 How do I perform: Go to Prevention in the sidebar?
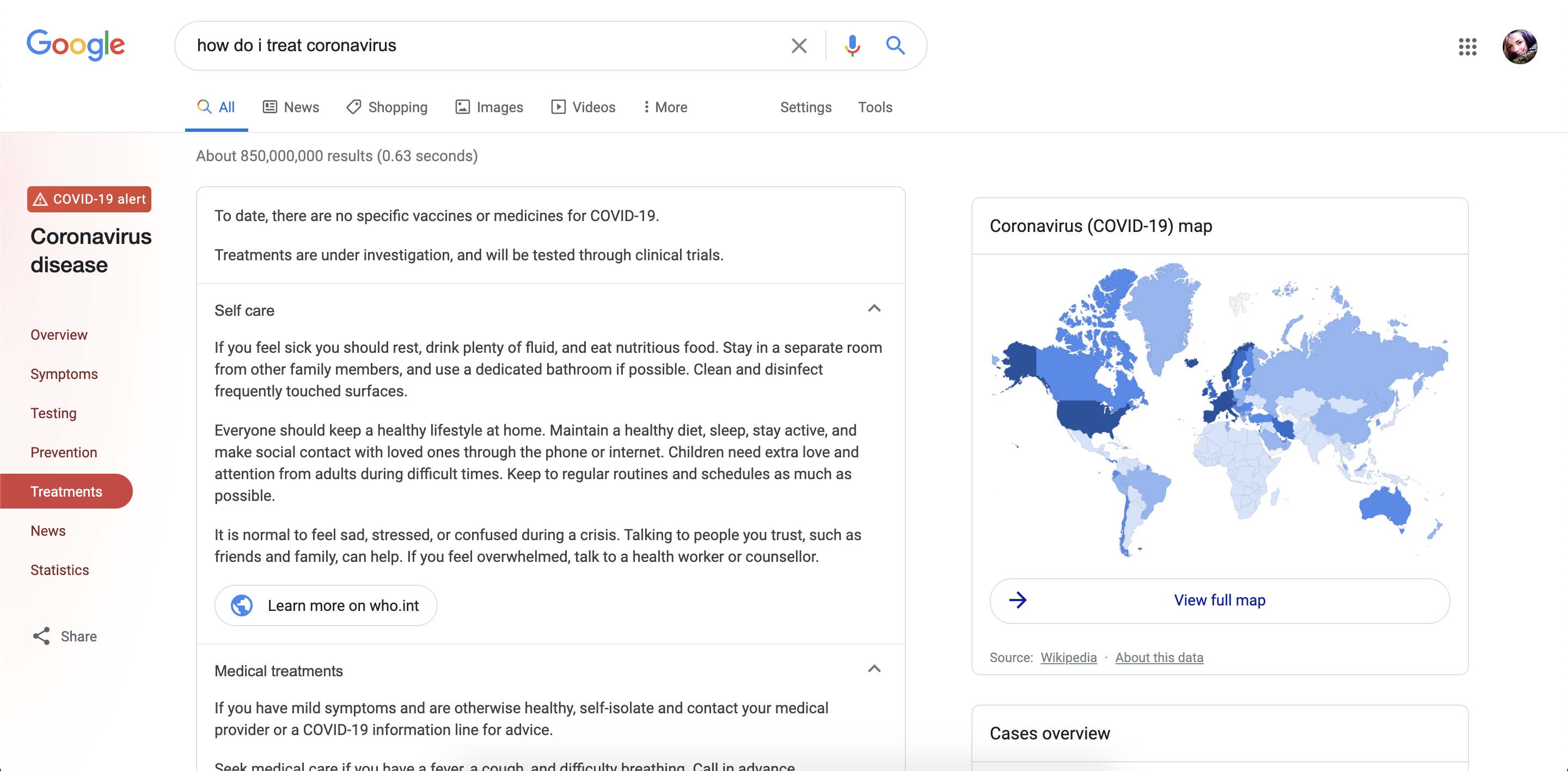tap(64, 452)
